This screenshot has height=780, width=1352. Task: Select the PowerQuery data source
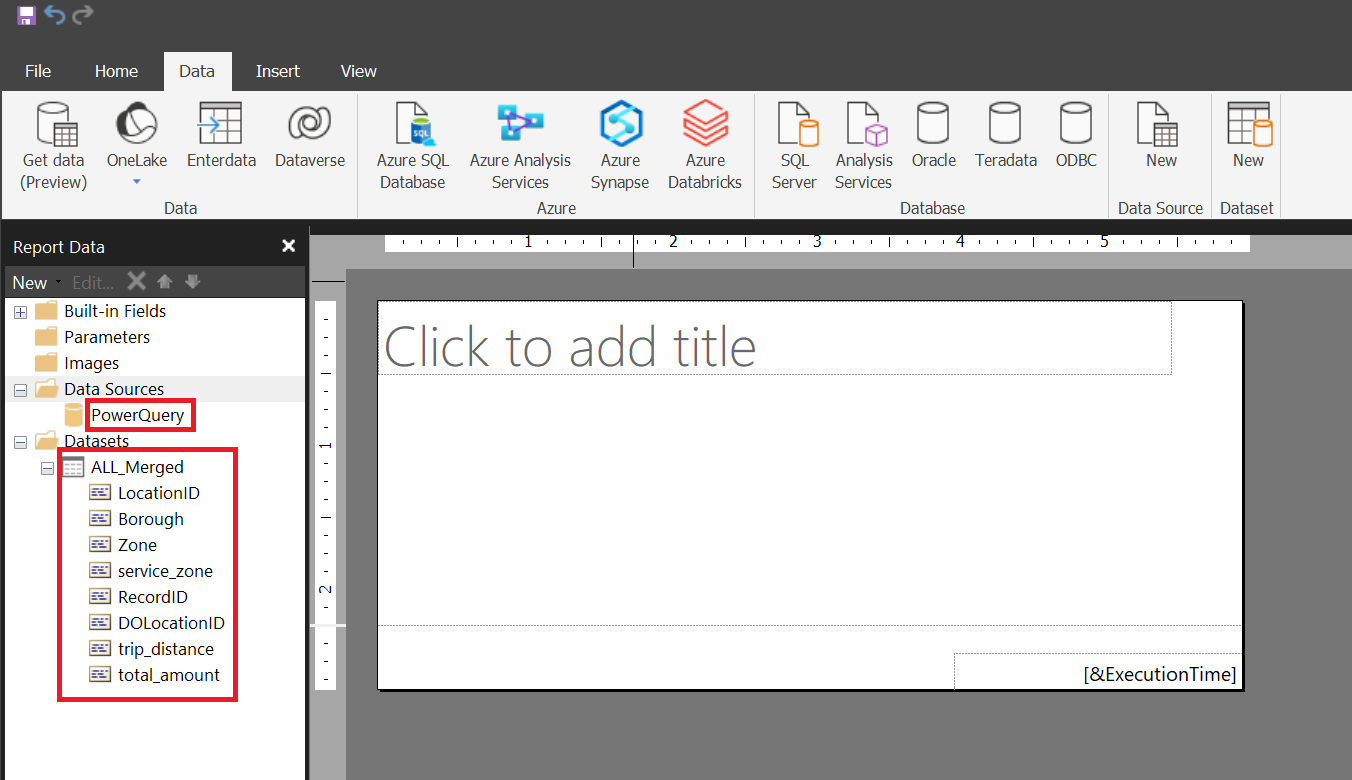pyautogui.click(x=138, y=415)
